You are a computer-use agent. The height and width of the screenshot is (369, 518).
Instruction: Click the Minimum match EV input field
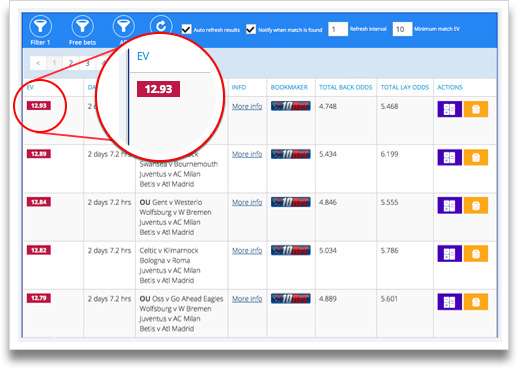point(402,29)
